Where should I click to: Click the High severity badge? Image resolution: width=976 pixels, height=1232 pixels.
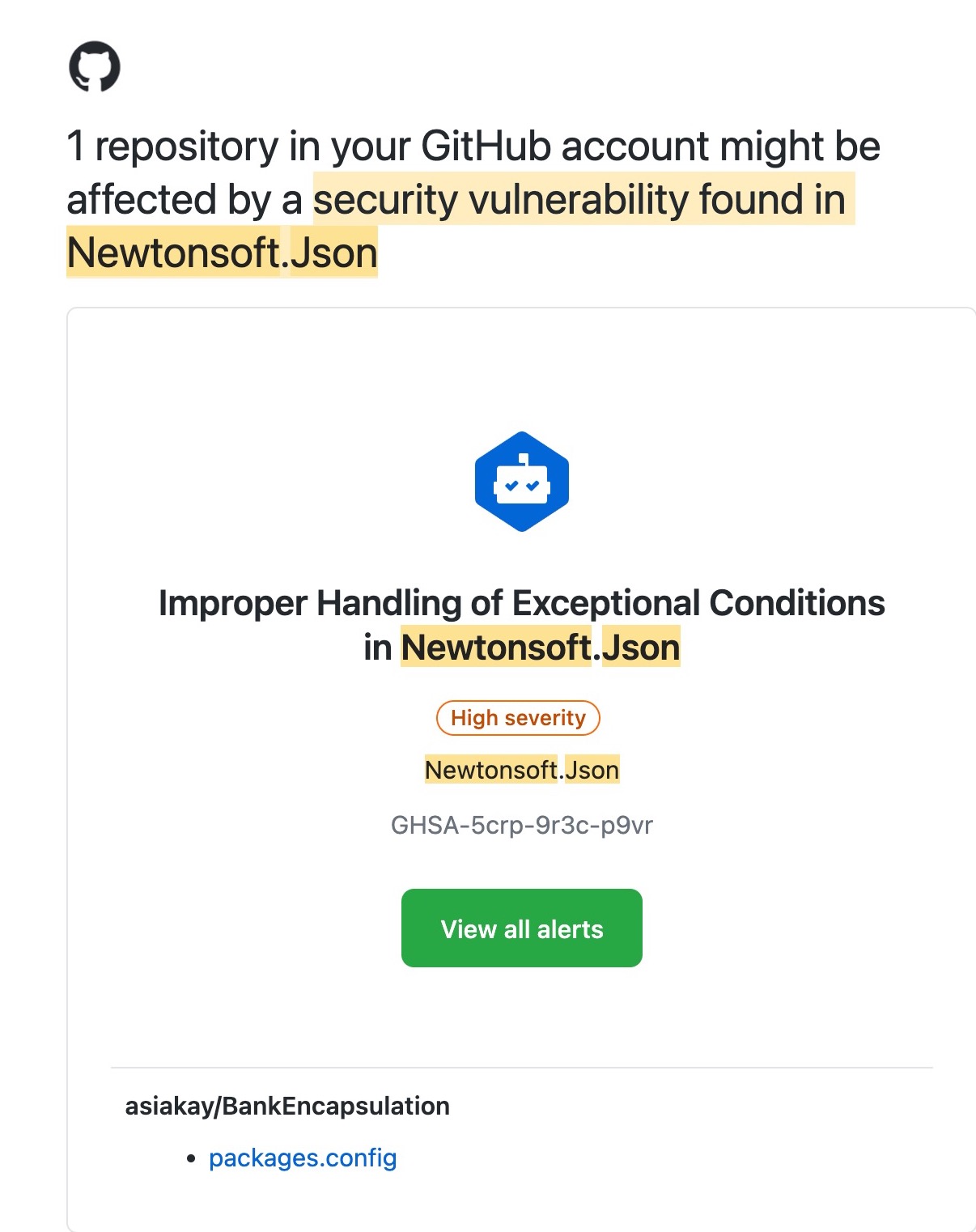click(x=518, y=718)
